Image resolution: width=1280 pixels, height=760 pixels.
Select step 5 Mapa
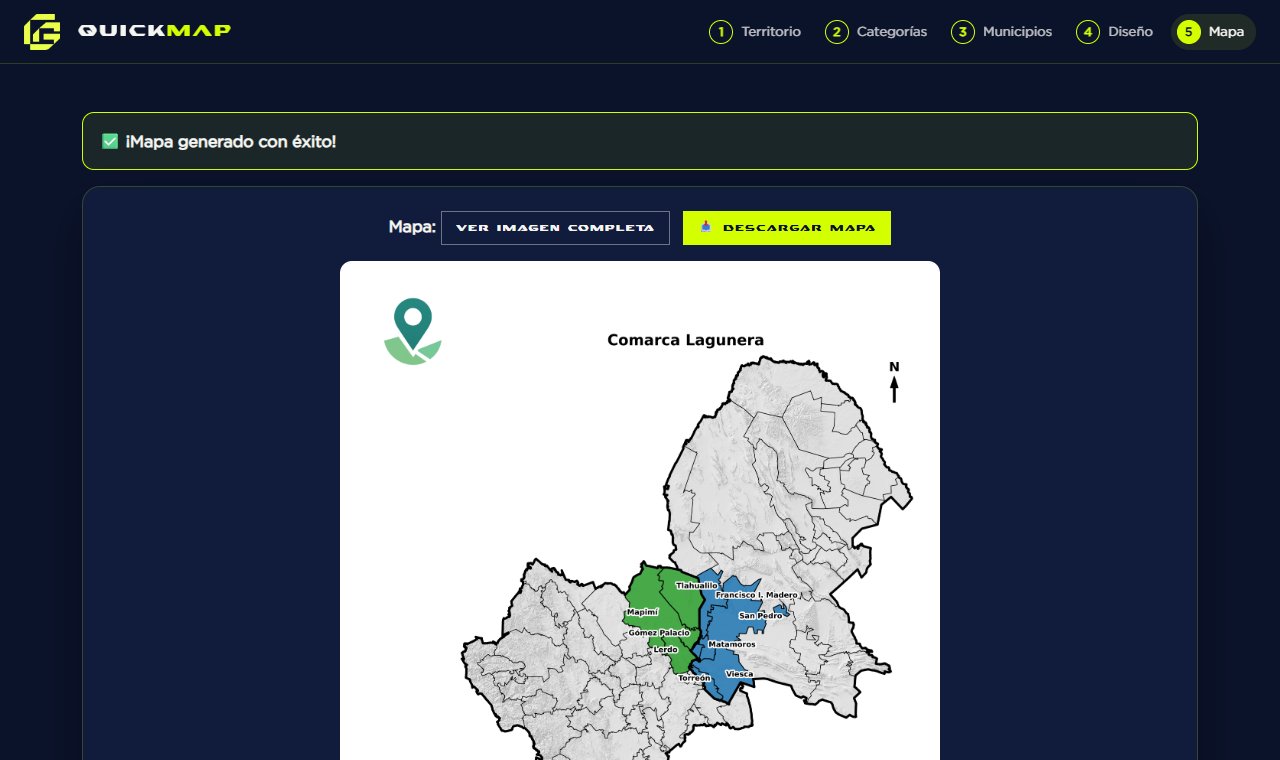click(1213, 32)
